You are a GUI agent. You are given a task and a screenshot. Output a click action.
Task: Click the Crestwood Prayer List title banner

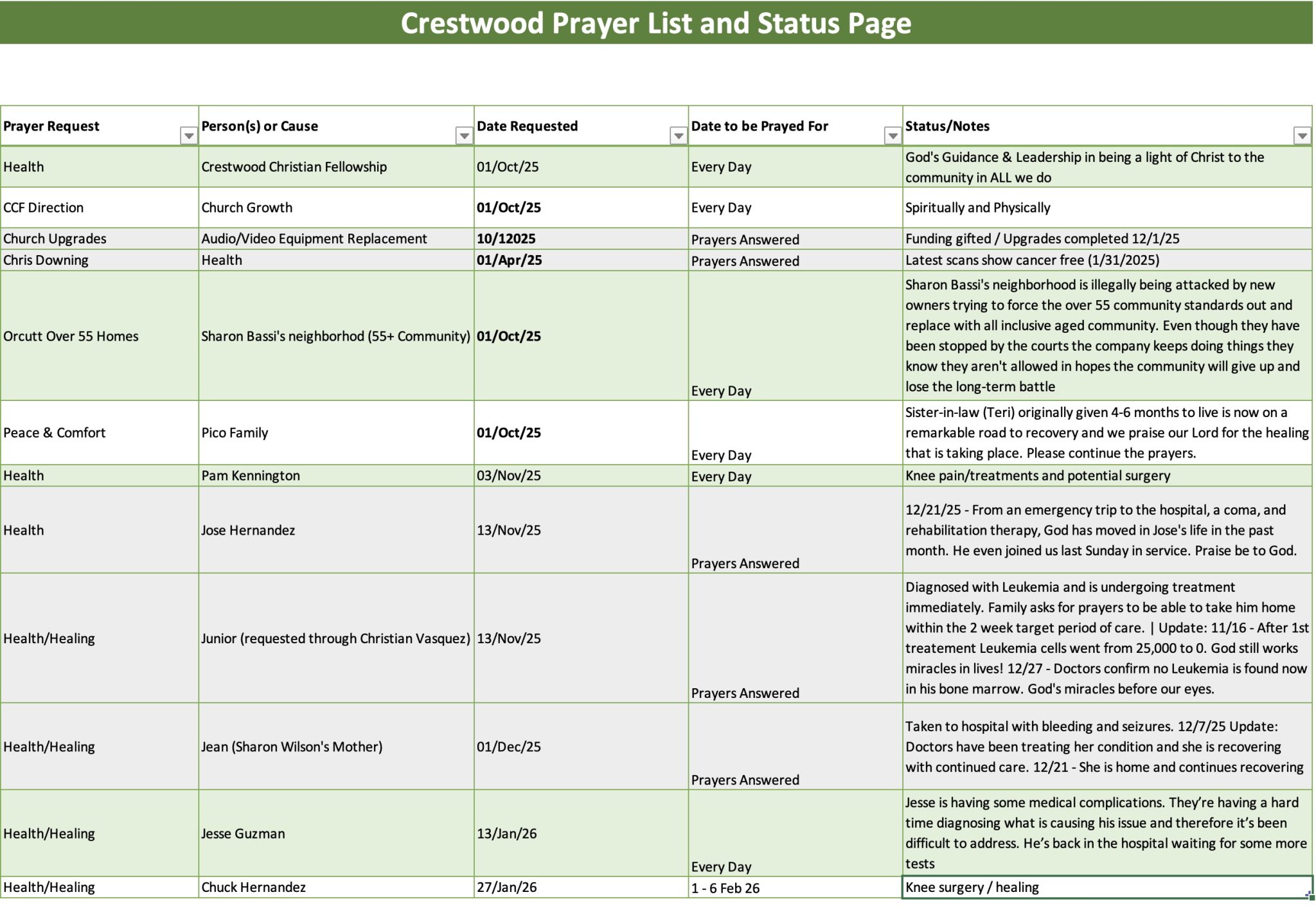[x=655, y=23]
